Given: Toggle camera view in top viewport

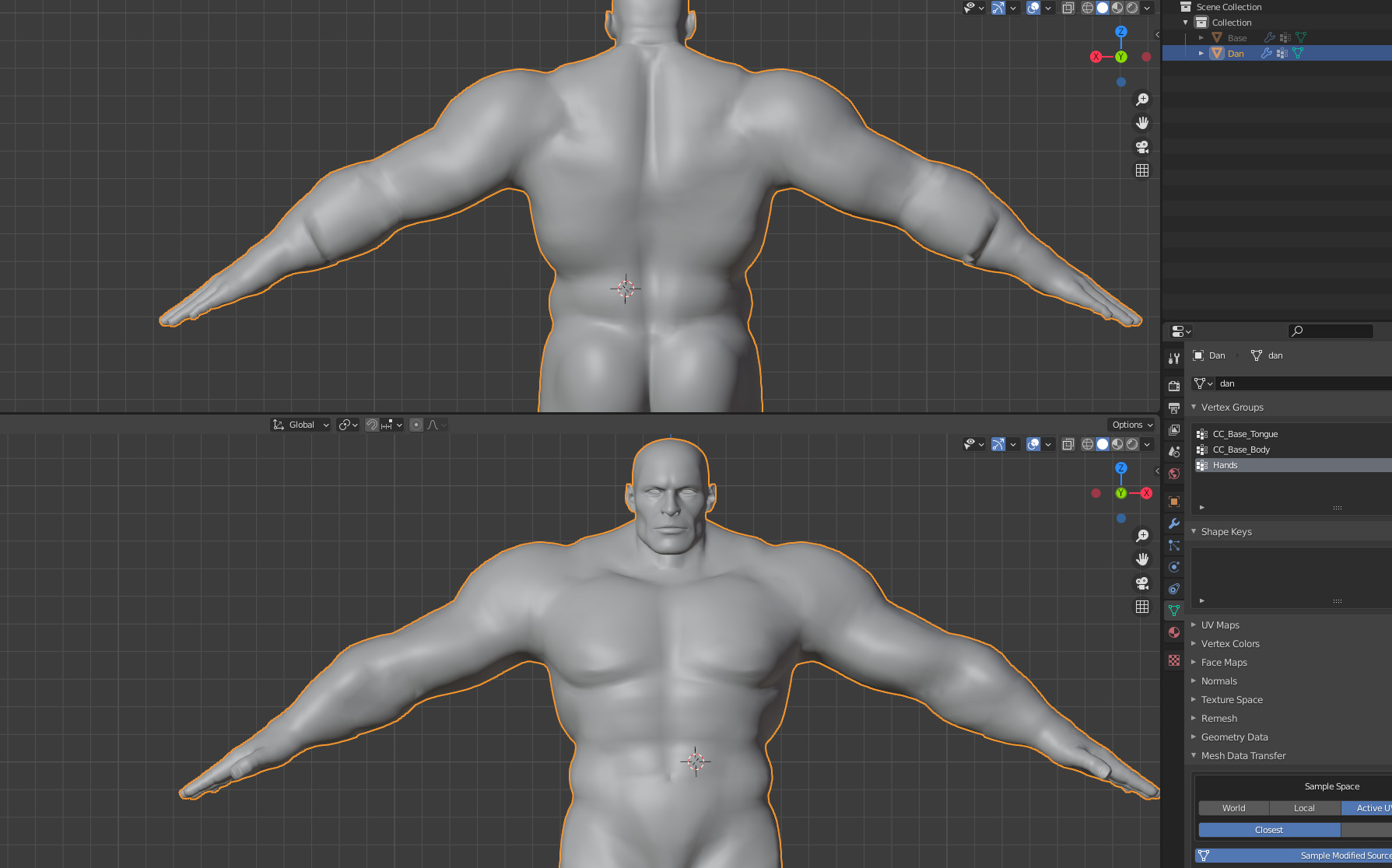Looking at the screenshot, I should click(x=1142, y=147).
